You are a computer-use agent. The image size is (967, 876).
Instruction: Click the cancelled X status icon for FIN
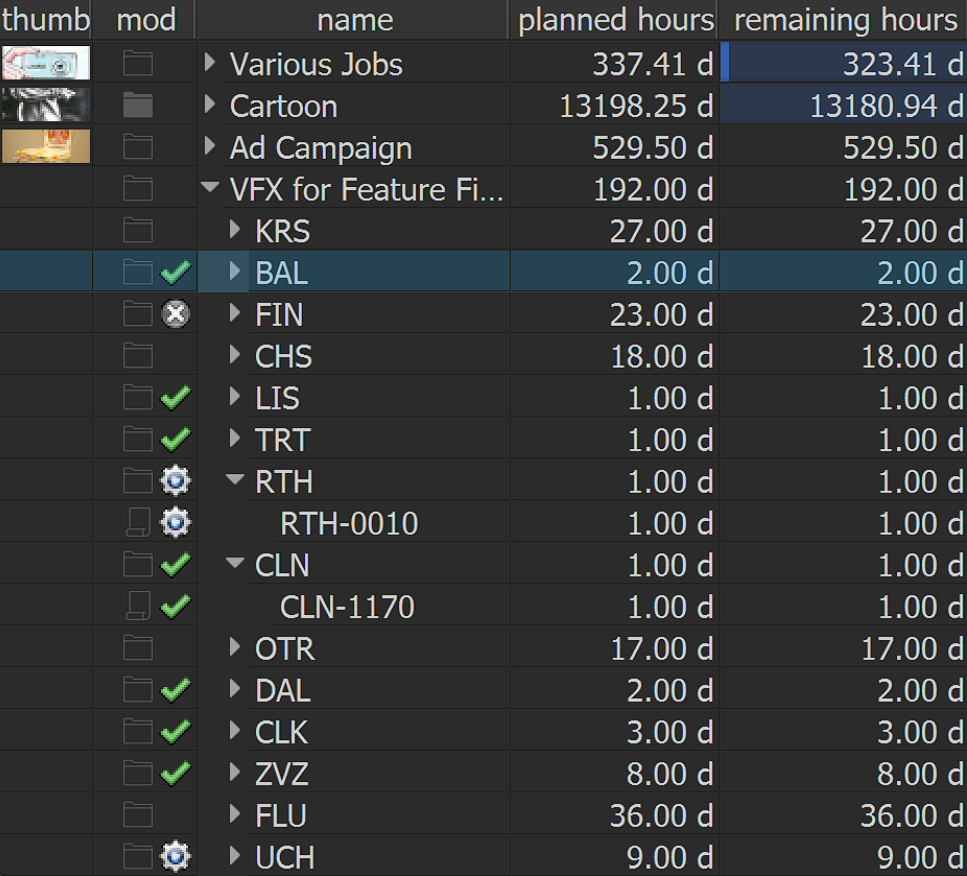coord(176,314)
